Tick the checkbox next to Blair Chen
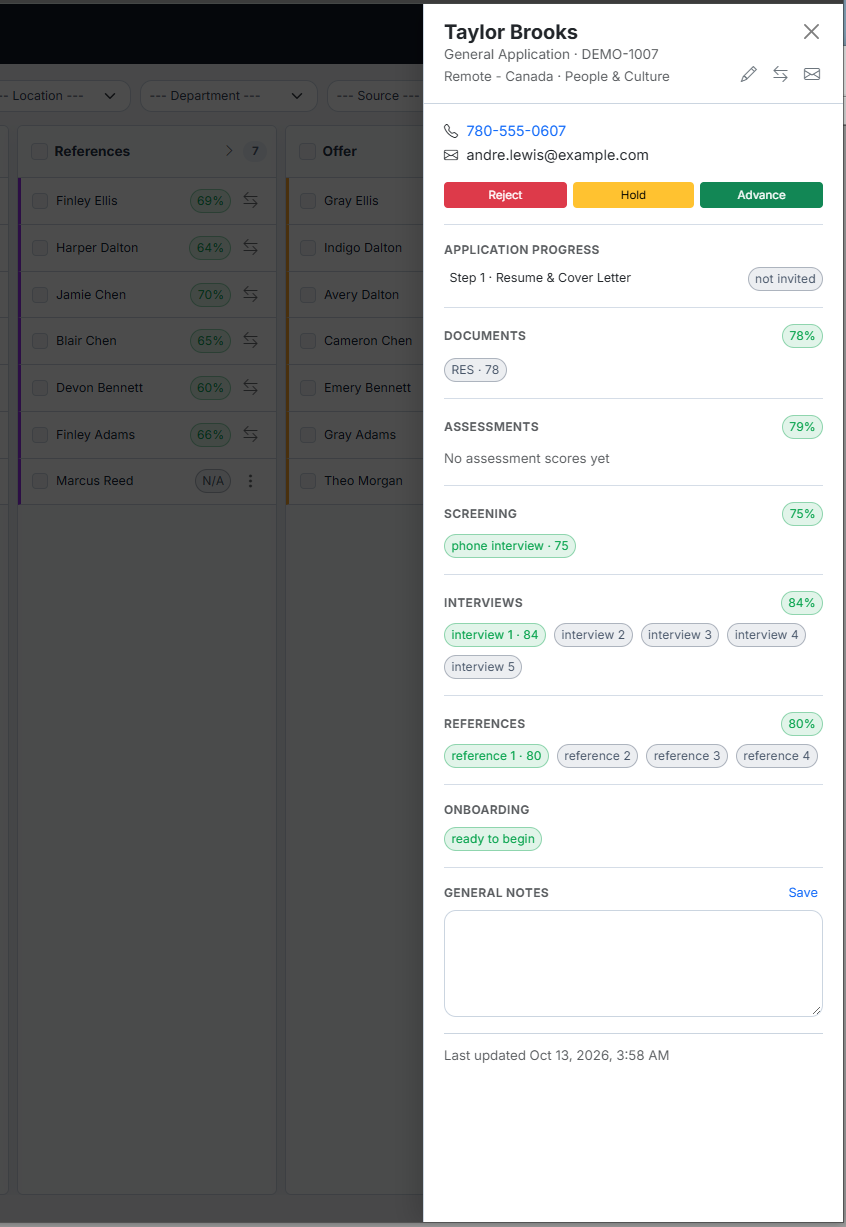 [40, 341]
